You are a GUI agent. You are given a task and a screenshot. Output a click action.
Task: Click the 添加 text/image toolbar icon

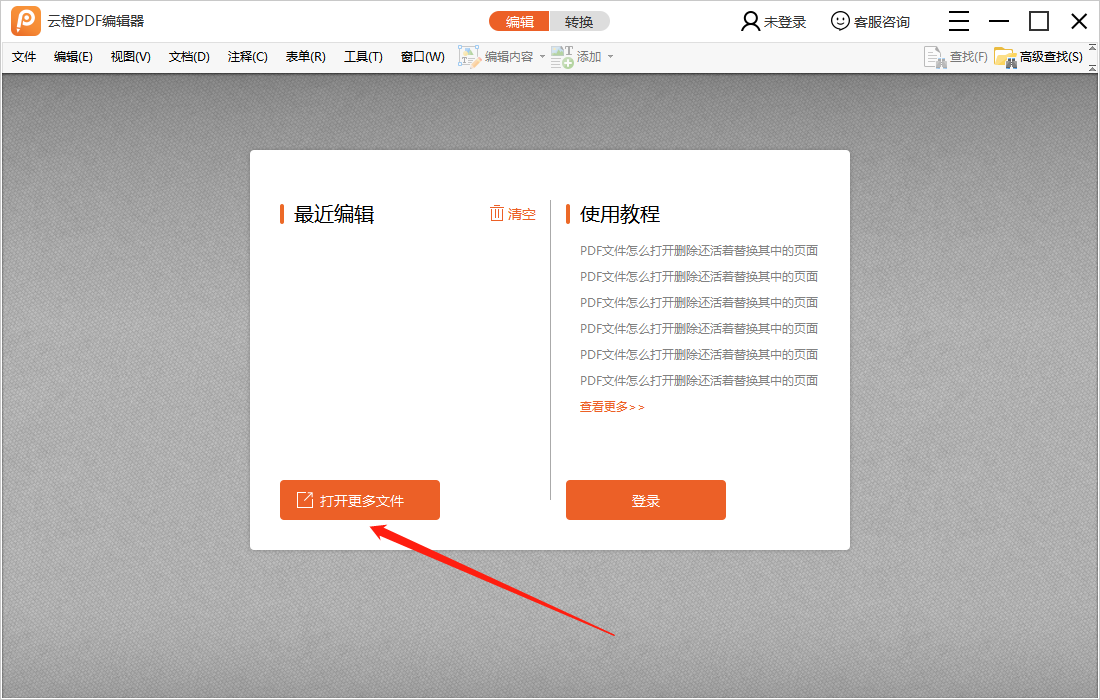[x=562, y=57]
